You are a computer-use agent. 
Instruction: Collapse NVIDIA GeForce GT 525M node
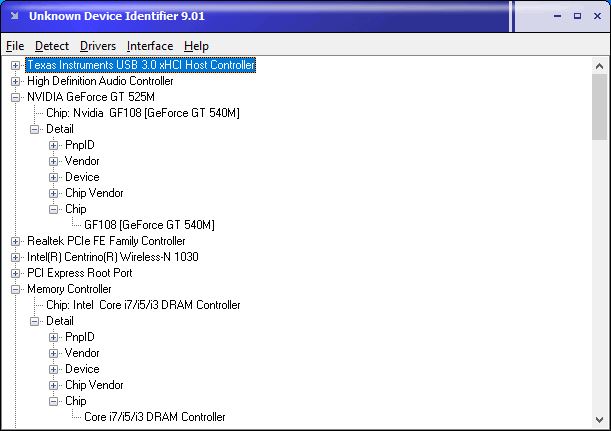pos(15,97)
